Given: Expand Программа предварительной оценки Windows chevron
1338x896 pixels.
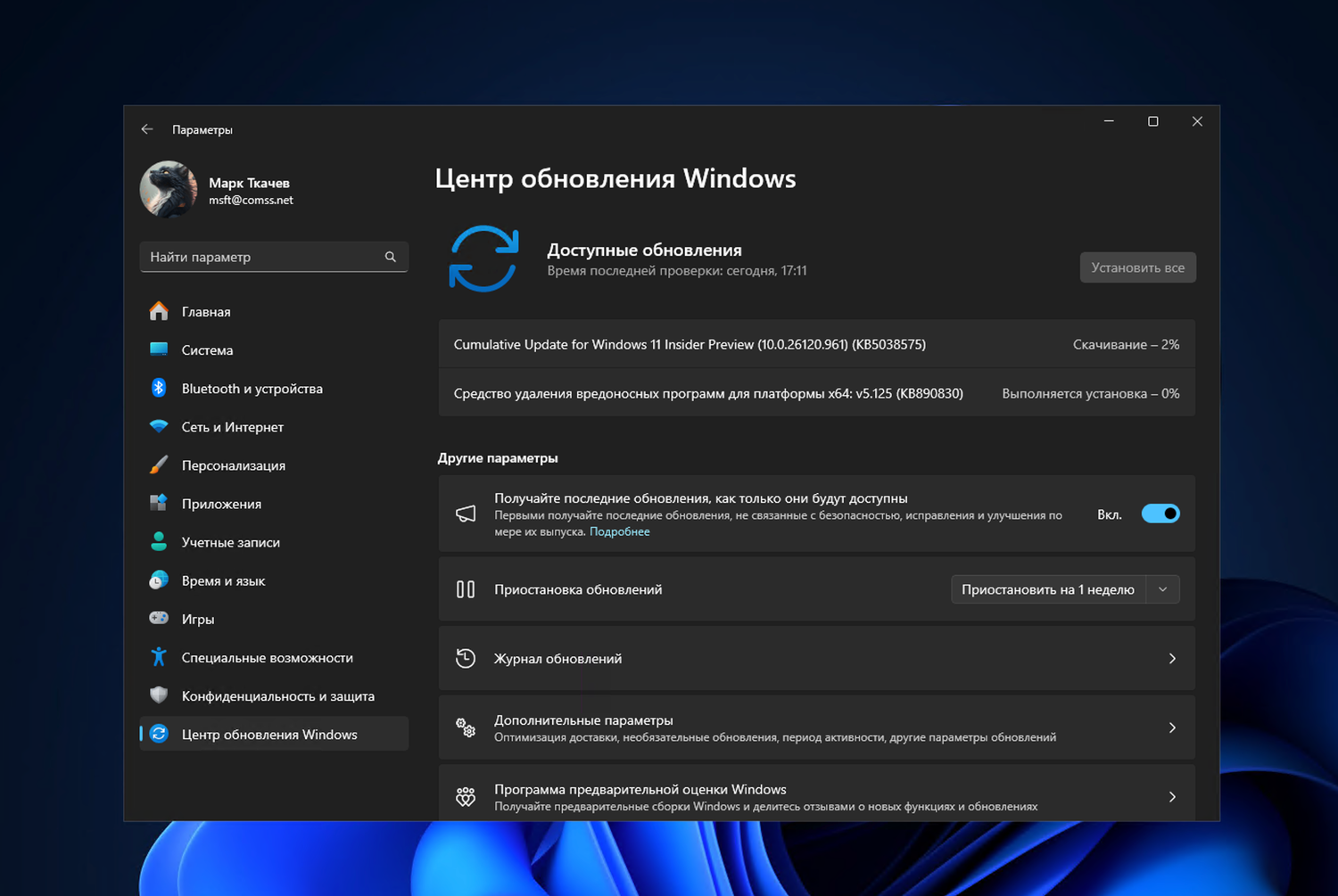Looking at the screenshot, I should (1172, 796).
